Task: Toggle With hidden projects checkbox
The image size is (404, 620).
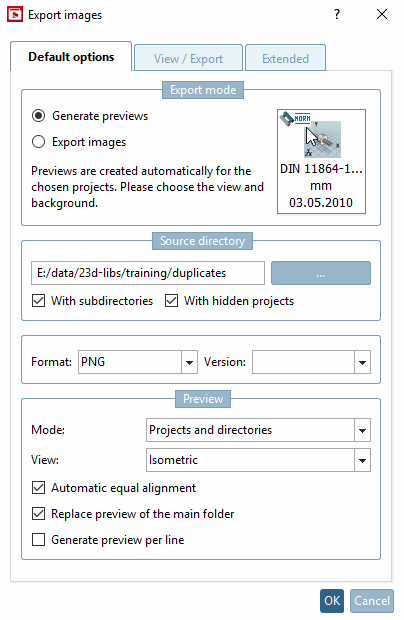Action: click(172, 301)
